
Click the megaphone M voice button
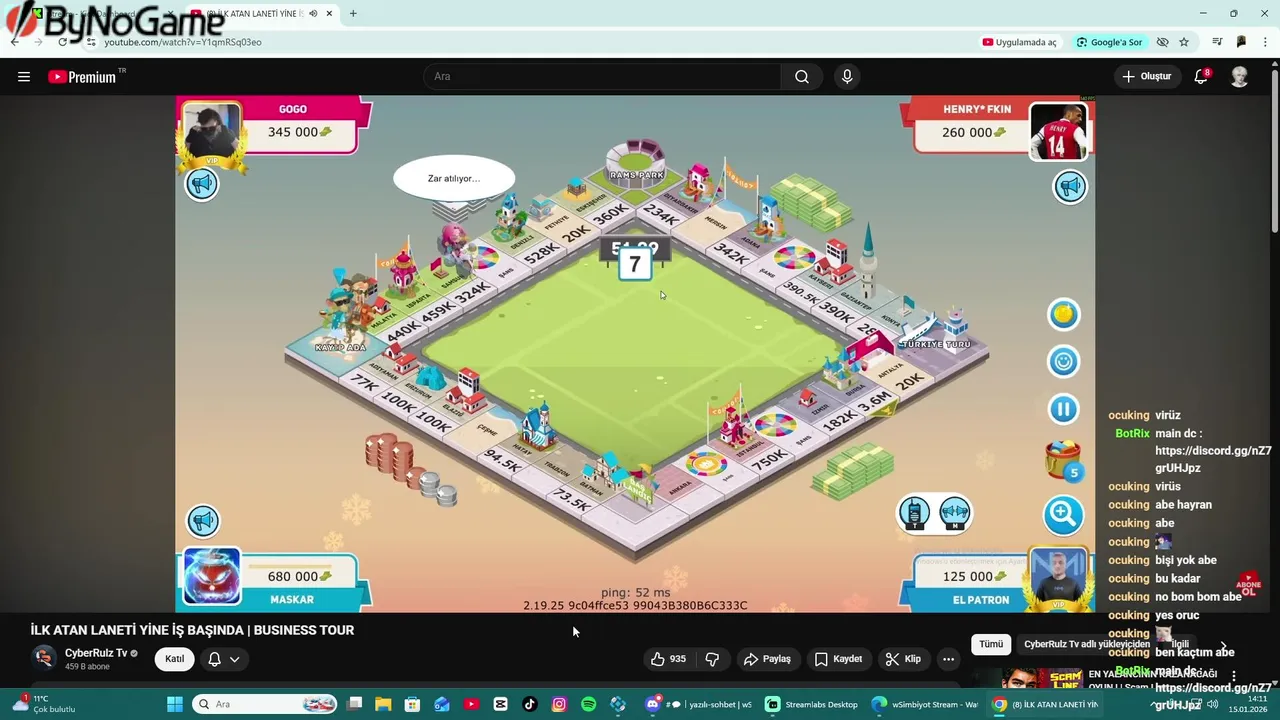955,513
